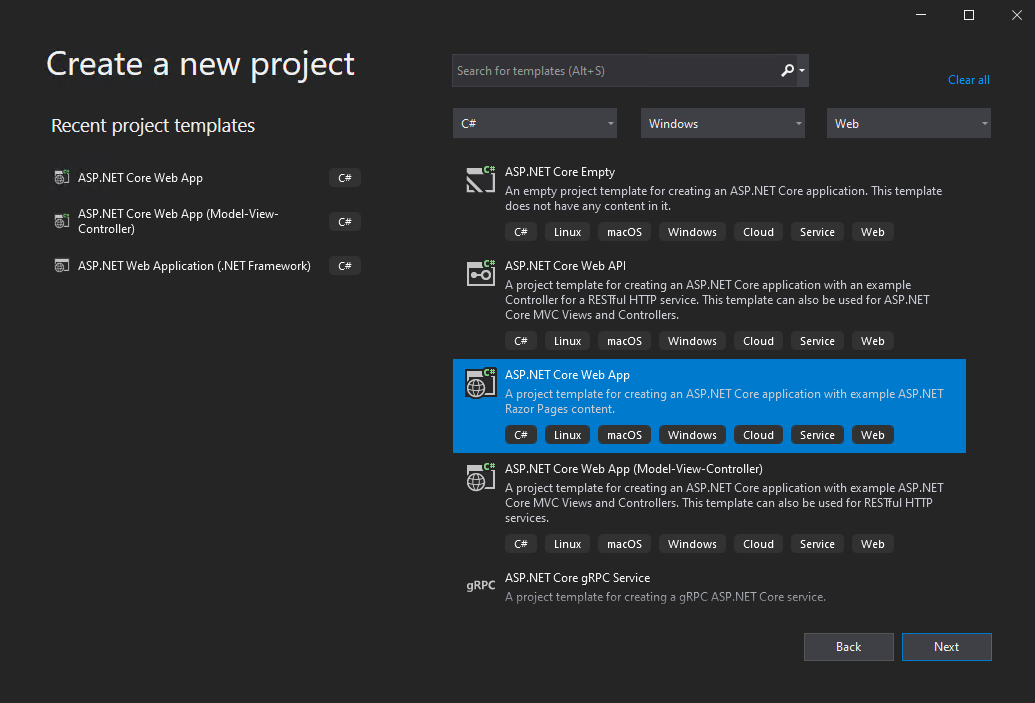Click the ASP.NET Core Web API template icon
1035x703 pixels.
tap(481, 273)
